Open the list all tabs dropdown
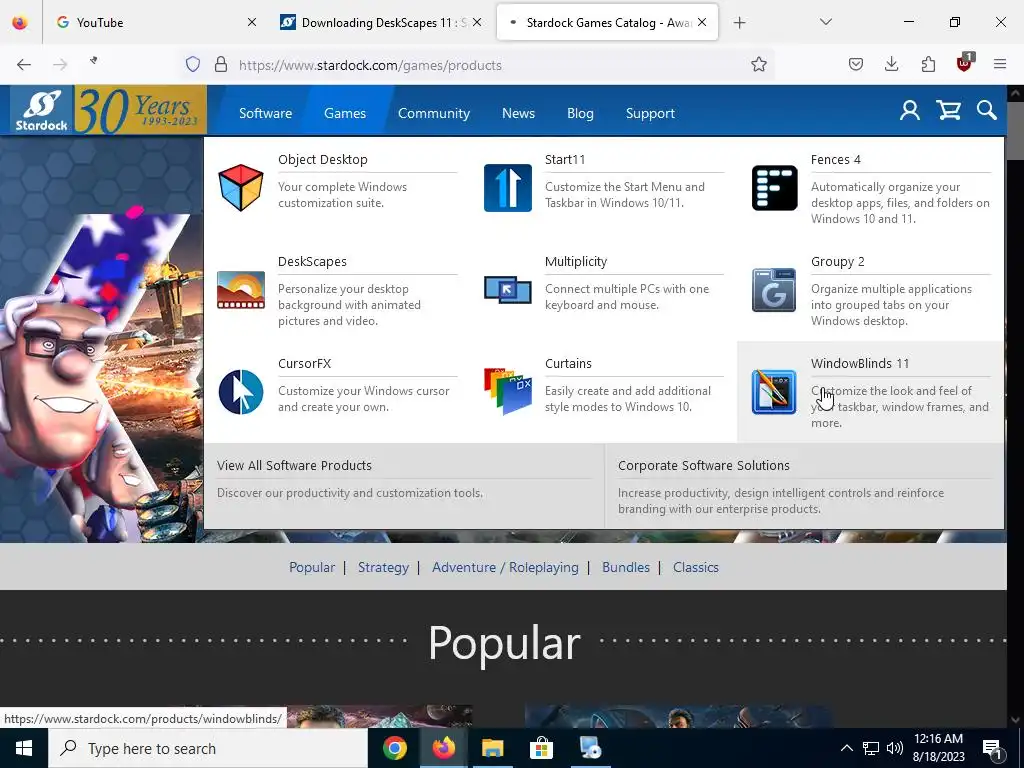The height and width of the screenshot is (768, 1024). pos(825,22)
